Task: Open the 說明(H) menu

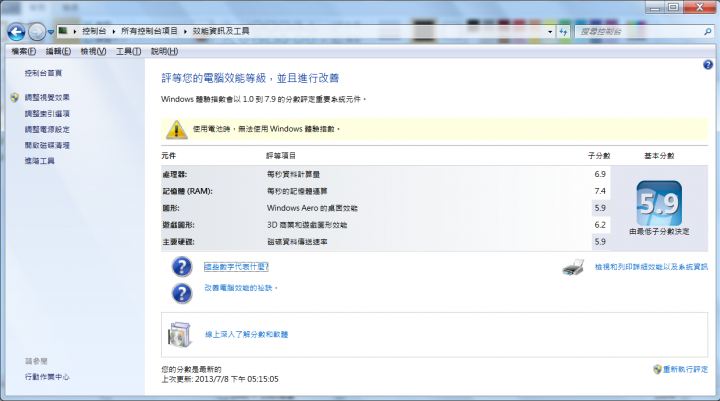Action: click(x=164, y=51)
